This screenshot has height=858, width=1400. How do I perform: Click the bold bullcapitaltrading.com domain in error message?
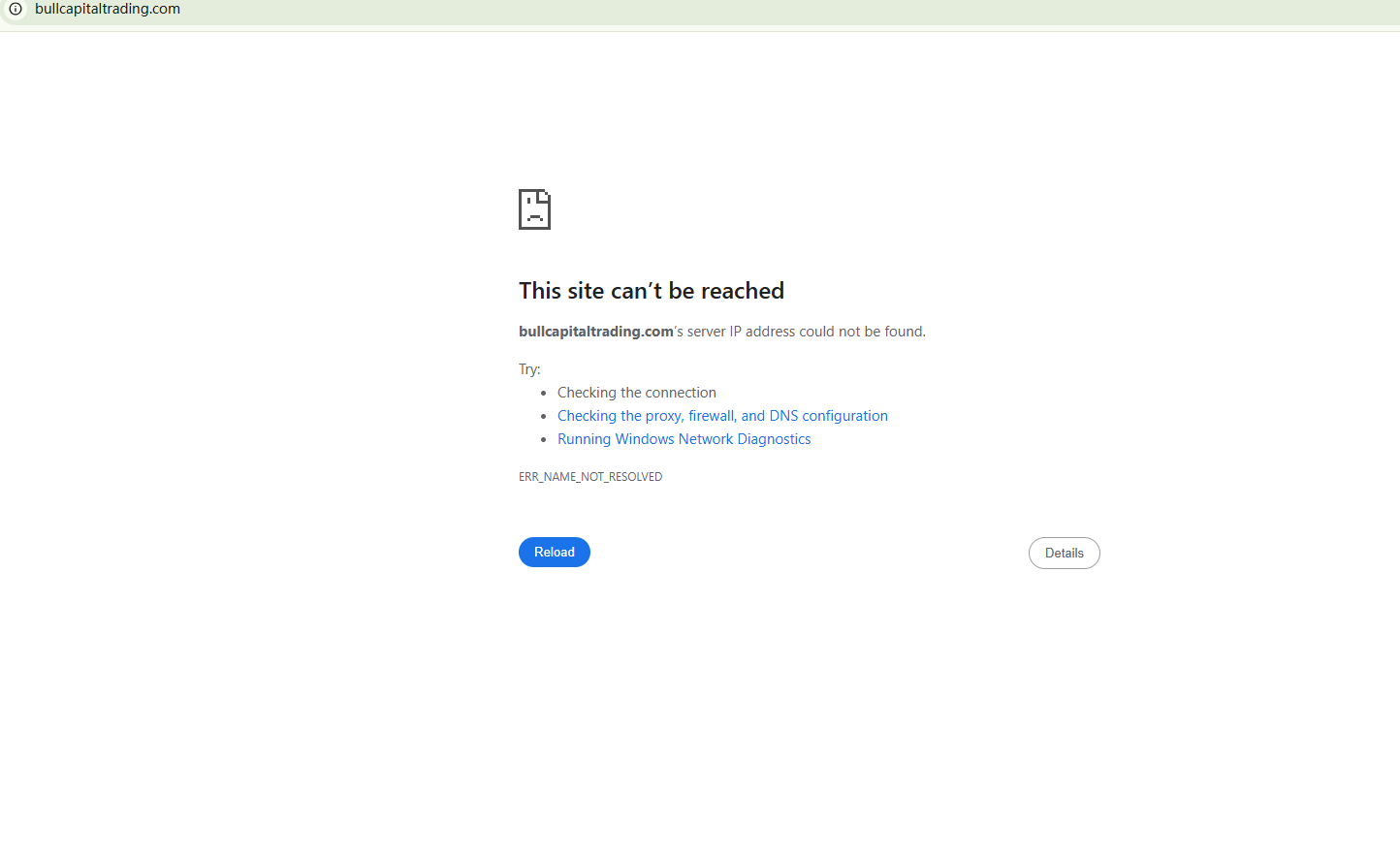[596, 332]
